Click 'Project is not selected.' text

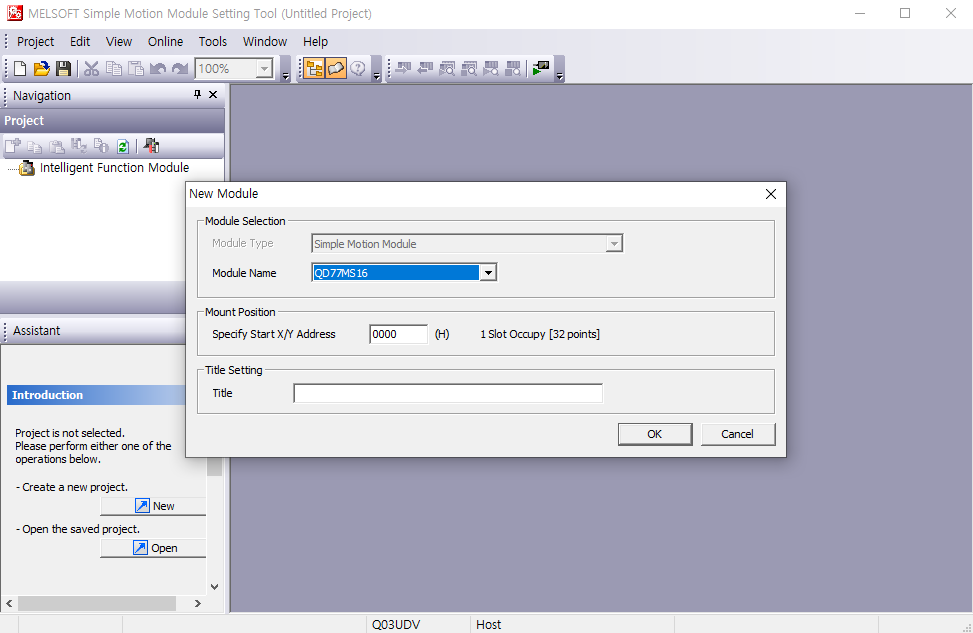coord(70,433)
